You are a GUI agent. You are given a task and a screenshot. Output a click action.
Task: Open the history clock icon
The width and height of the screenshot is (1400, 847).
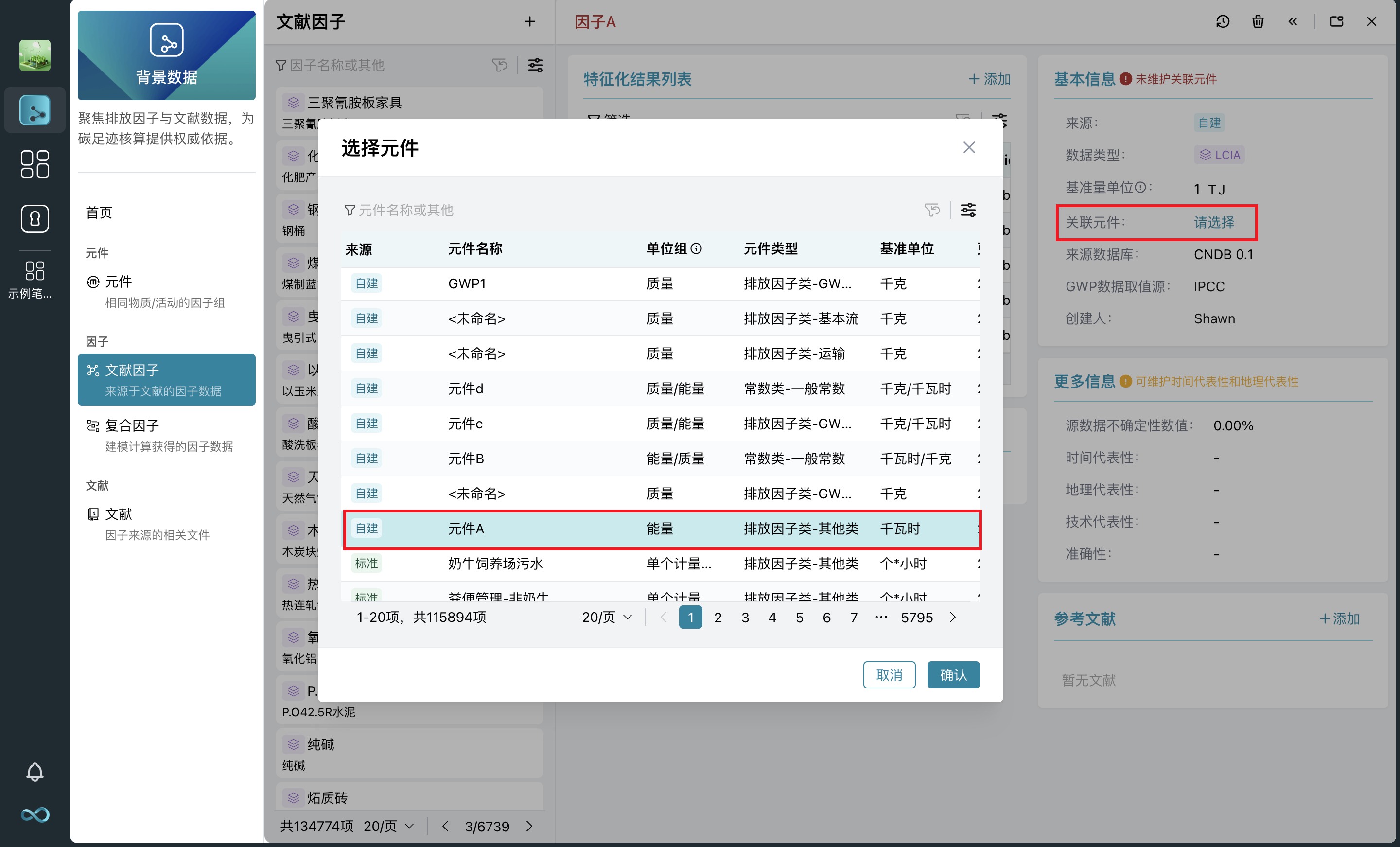point(1223,21)
